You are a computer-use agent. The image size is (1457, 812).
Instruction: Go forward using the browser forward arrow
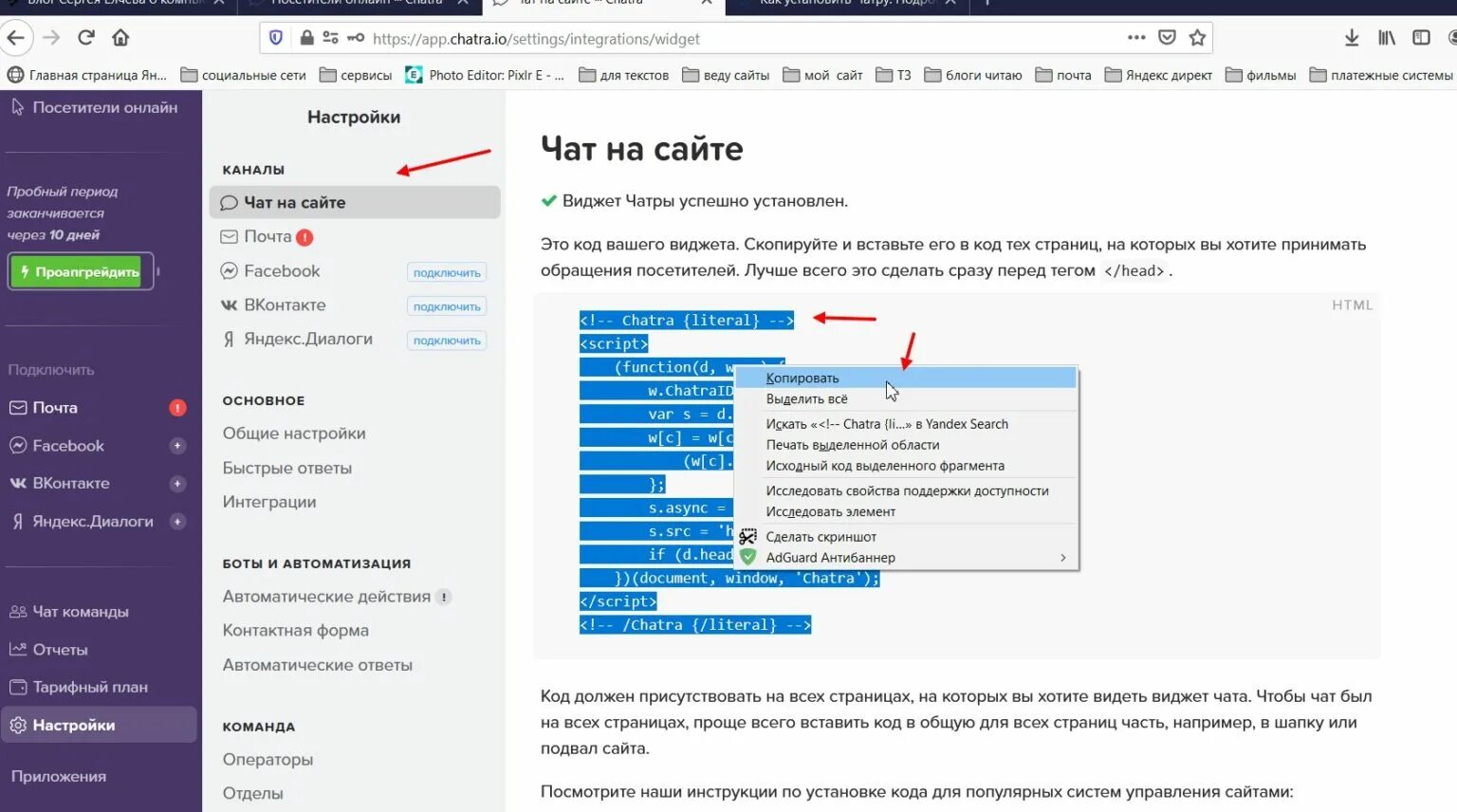[51, 38]
